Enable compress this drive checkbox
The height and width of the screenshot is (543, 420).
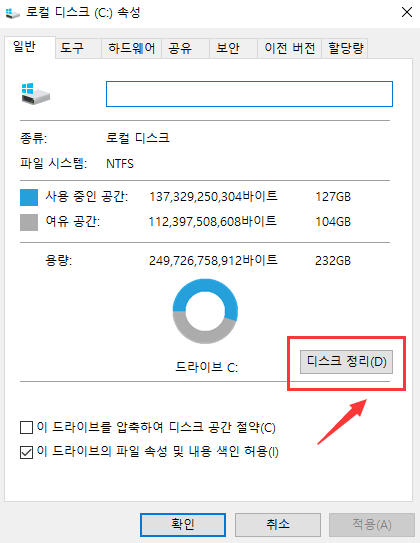pos(26,428)
